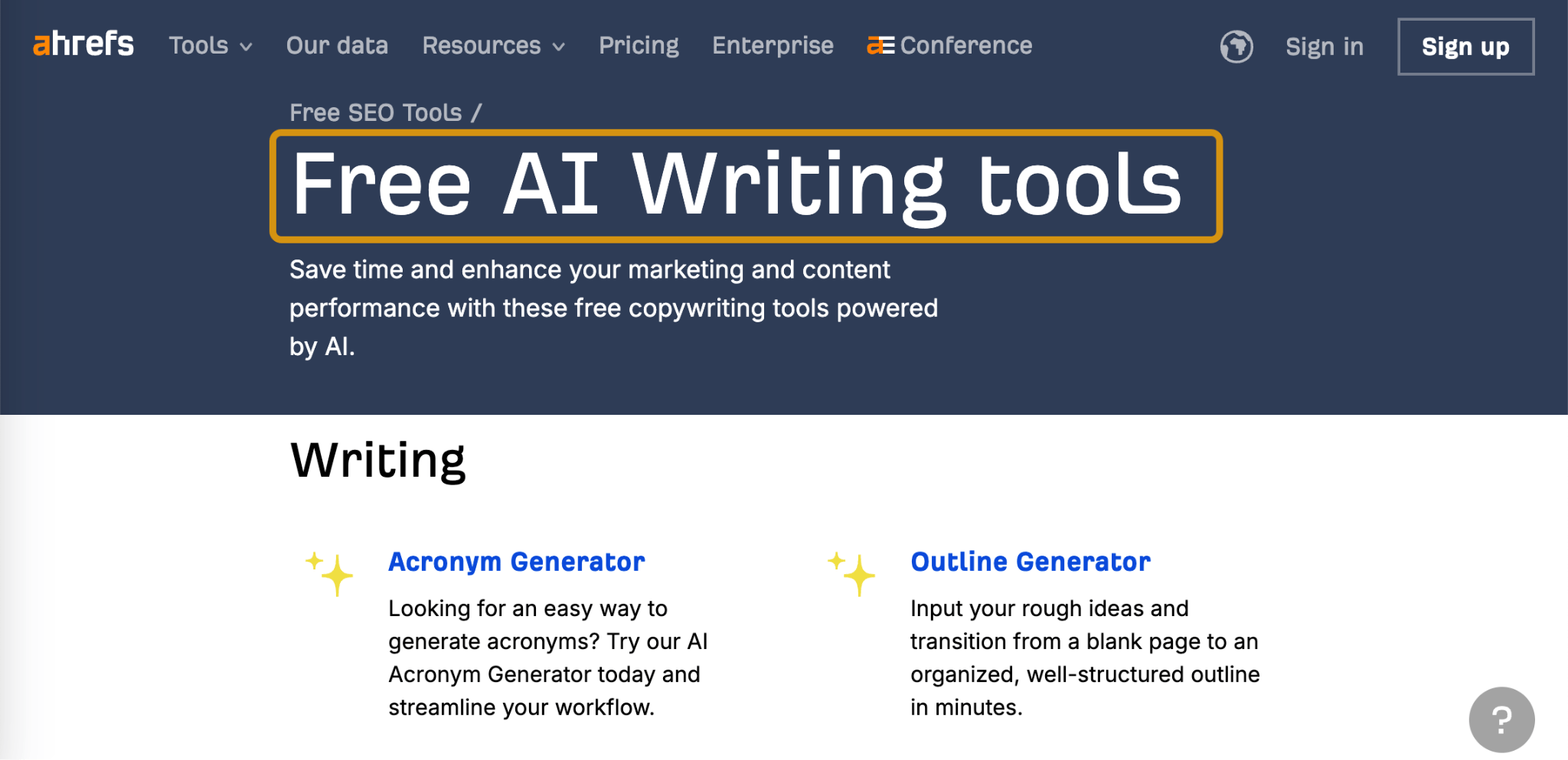The height and width of the screenshot is (760, 1568).
Task: Open the Acronym Generator tool link
Action: 517,562
